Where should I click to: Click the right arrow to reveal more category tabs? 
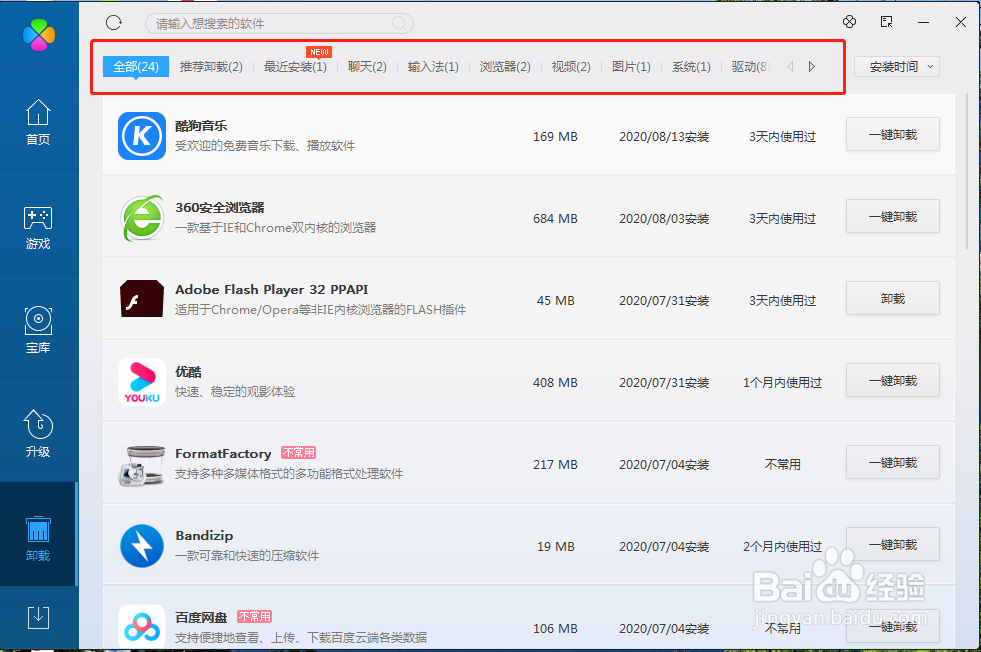[x=812, y=65]
